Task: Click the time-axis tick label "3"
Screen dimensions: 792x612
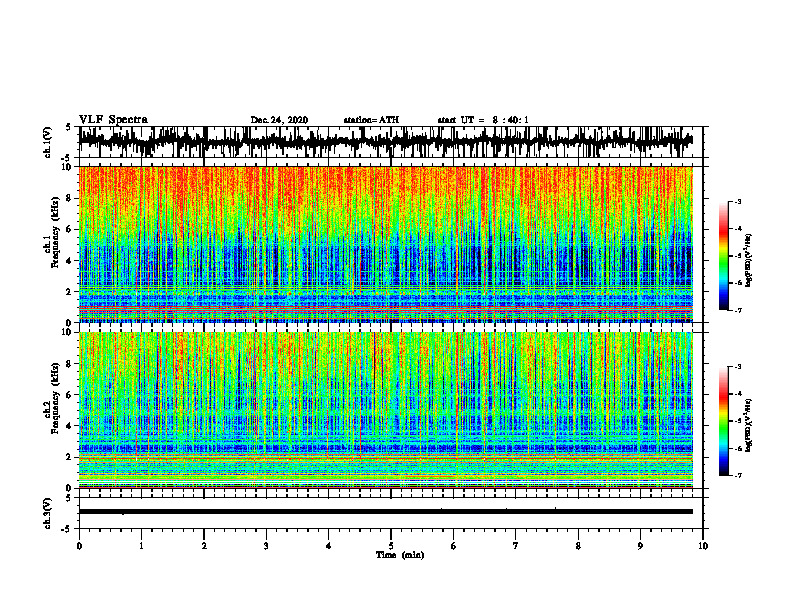Action: pyautogui.click(x=266, y=546)
